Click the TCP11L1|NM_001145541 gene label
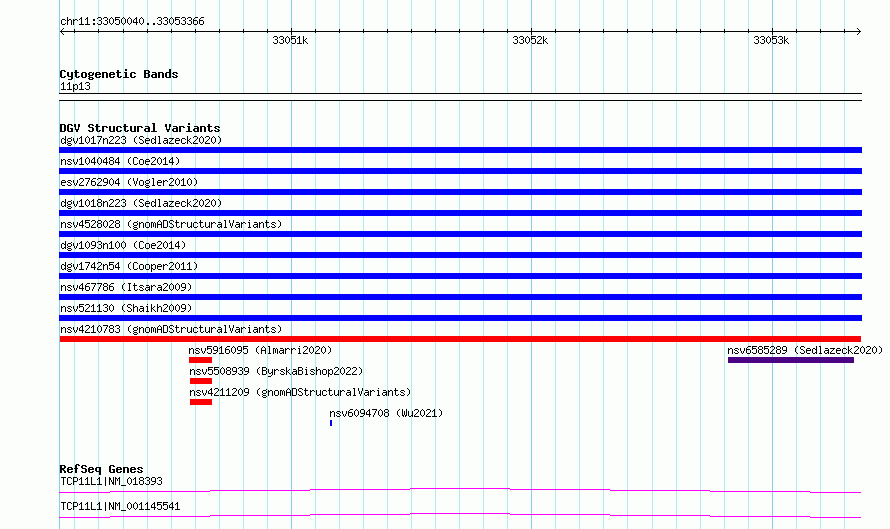Screen dimensions: 890x529 [x=120, y=506]
